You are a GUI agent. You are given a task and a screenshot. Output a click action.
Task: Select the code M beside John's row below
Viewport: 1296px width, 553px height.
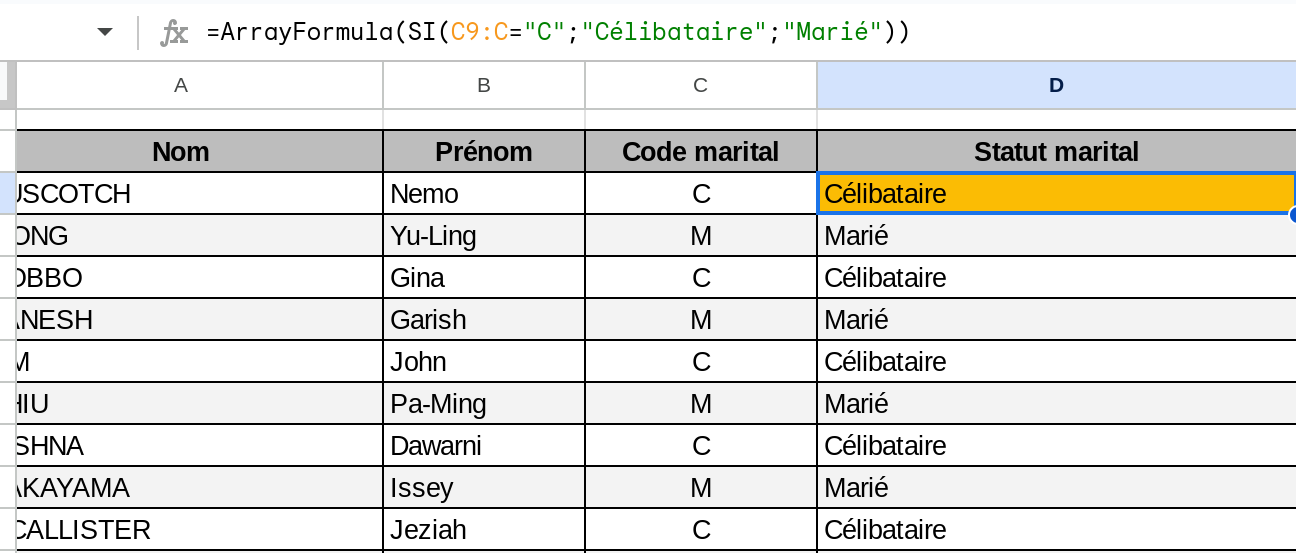click(700, 404)
